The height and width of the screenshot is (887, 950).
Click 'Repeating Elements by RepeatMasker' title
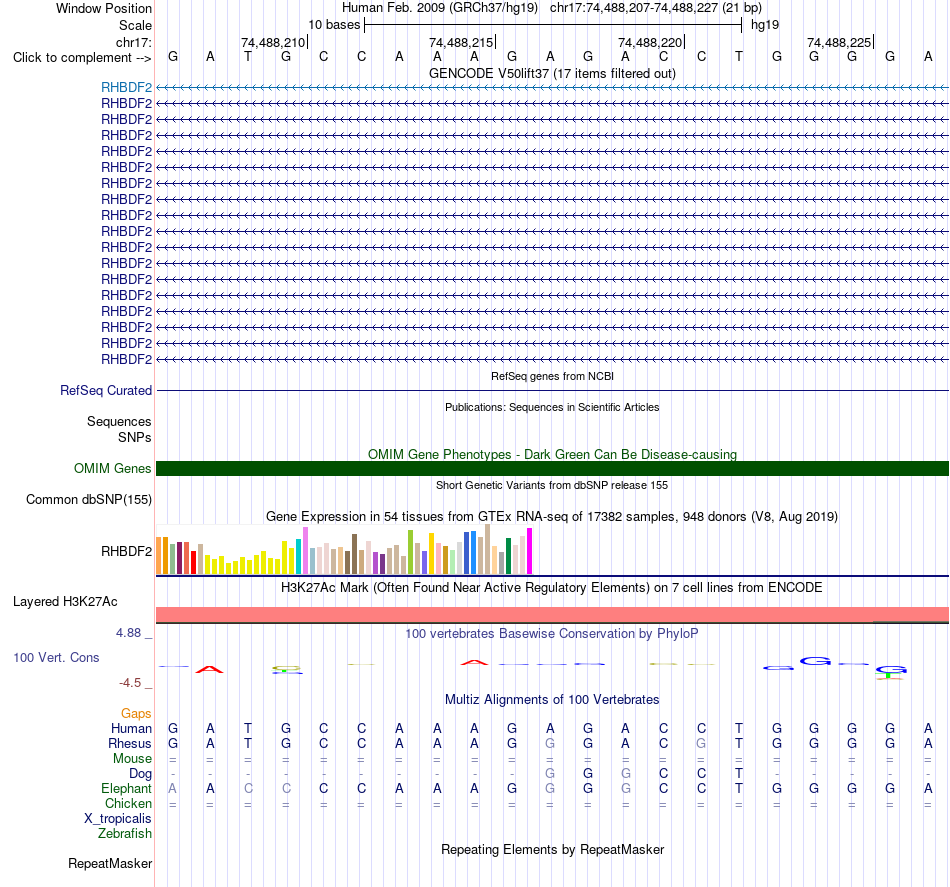[552, 849]
